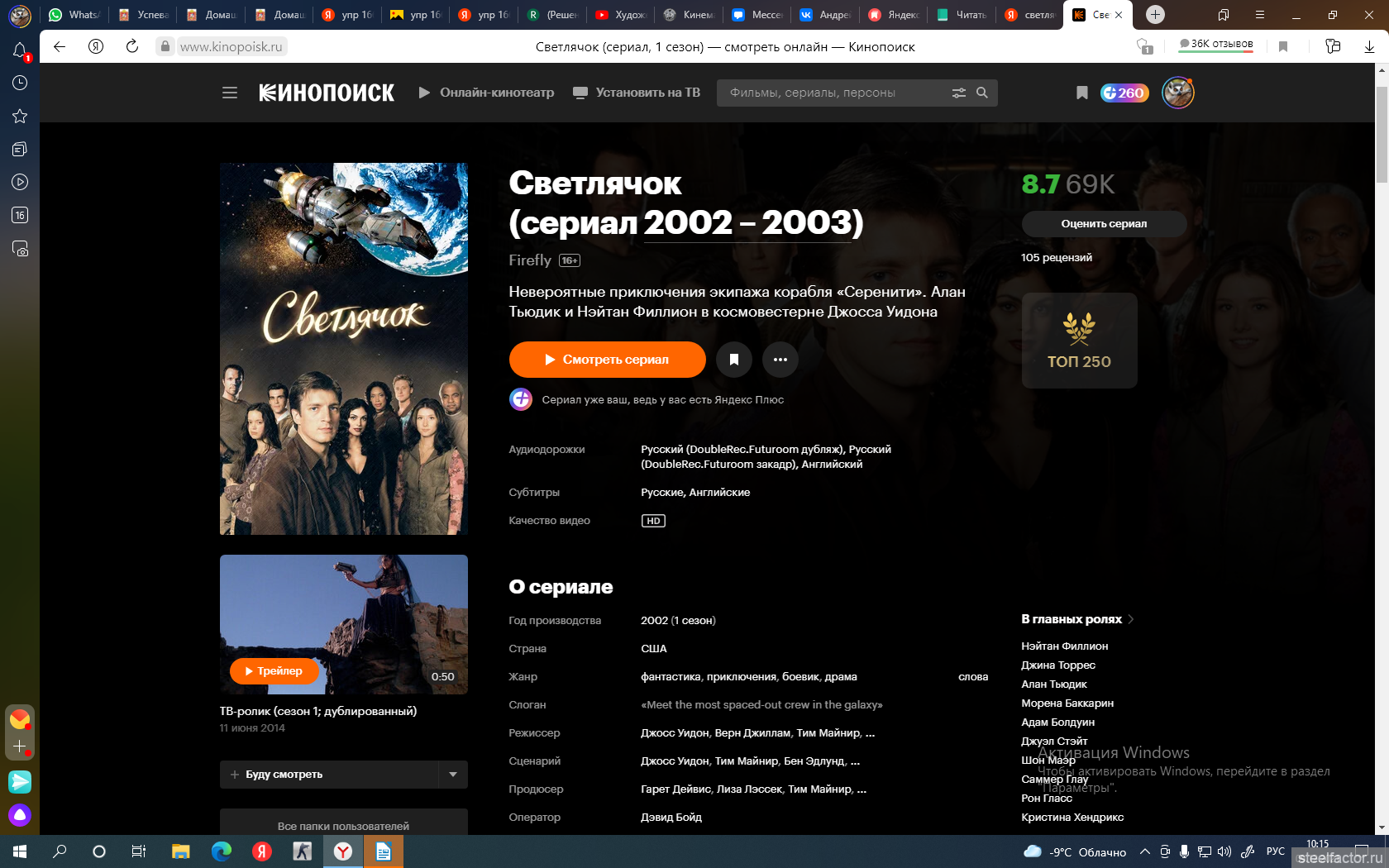Image resolution: width=1389 pixels, height=868 pixels.
Task: Open Alice assistant icon in sidebar
Action: [20, 815]
